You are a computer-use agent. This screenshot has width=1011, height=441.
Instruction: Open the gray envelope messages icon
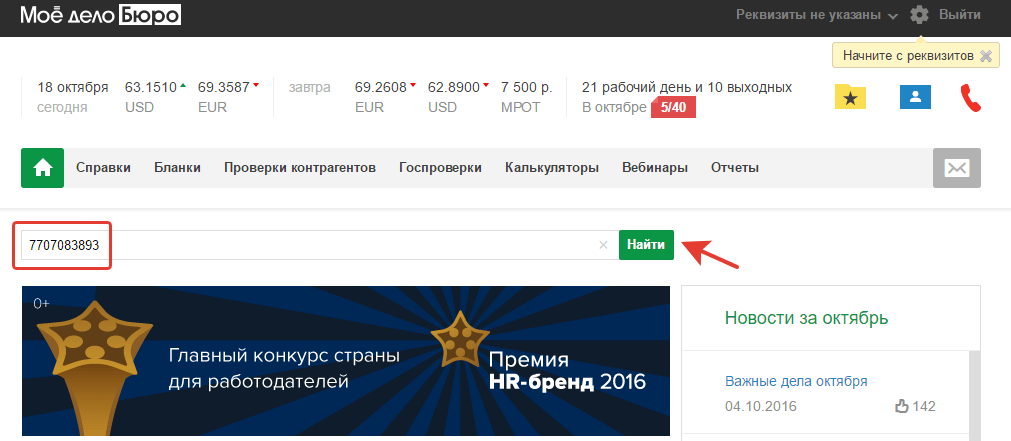957,168
